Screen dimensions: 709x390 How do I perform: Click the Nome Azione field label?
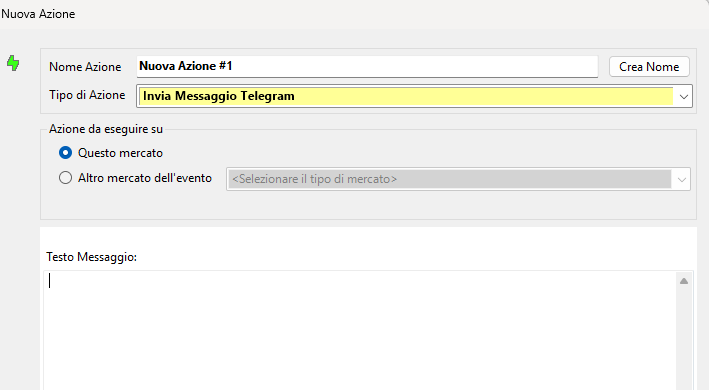85,67
